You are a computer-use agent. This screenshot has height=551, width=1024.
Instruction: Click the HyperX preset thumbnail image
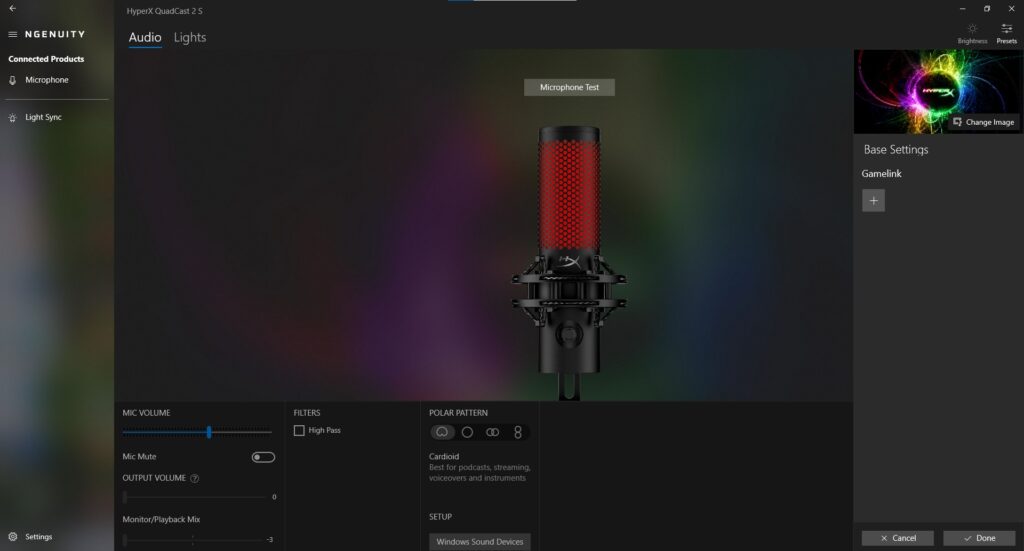coord(938,91)
